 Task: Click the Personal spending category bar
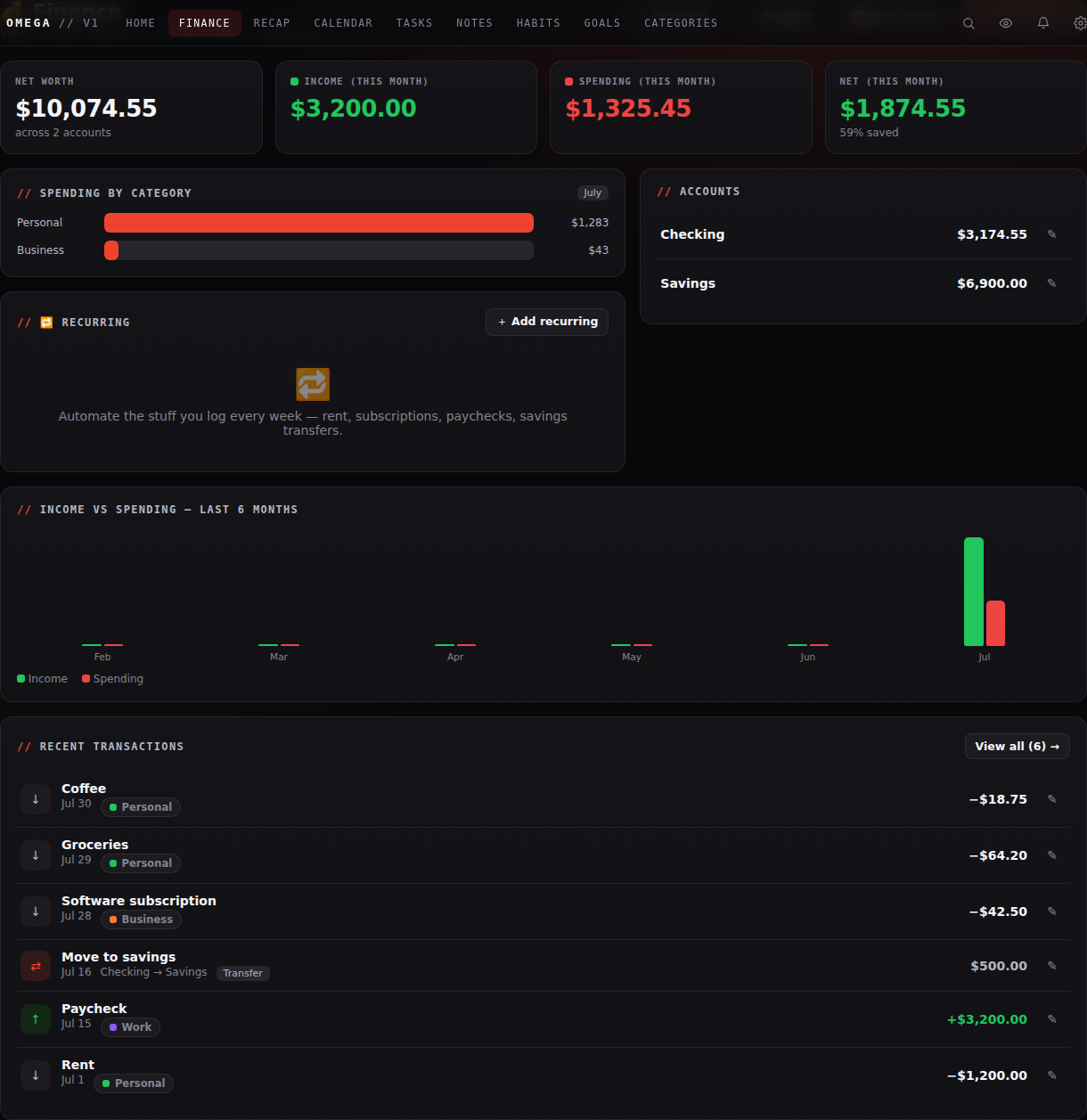click(x=319, y=223)
